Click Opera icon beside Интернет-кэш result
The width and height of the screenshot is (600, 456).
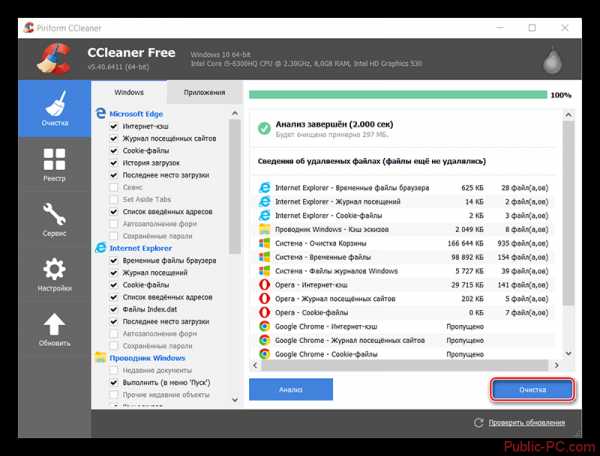pyautogui.click(x=264, y=285)
